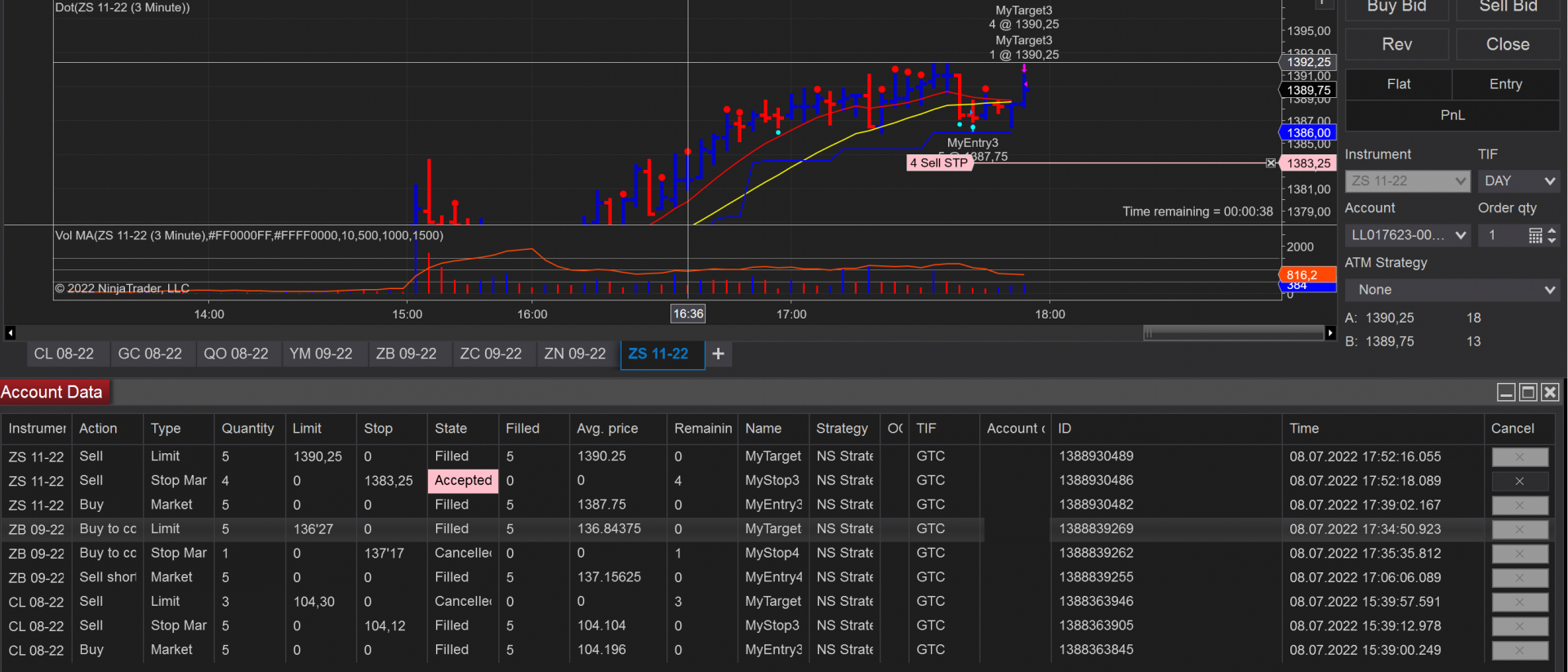Viewport: 1568px width, 672px height.
Task: Select the Entry button in Chart Trader
Action: click(x=1506, y=84)
